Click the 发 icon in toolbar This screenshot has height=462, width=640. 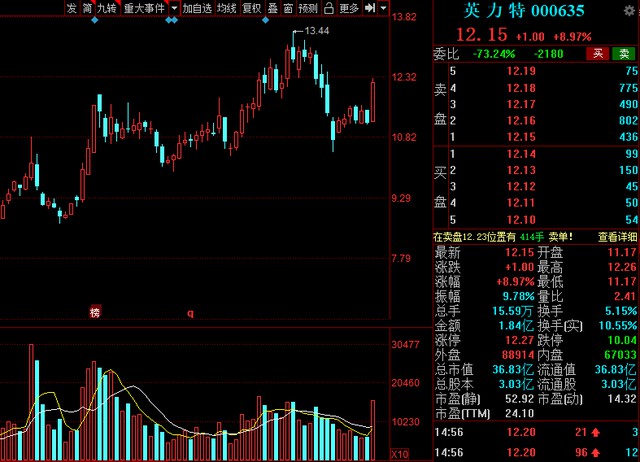pos(71,8)
